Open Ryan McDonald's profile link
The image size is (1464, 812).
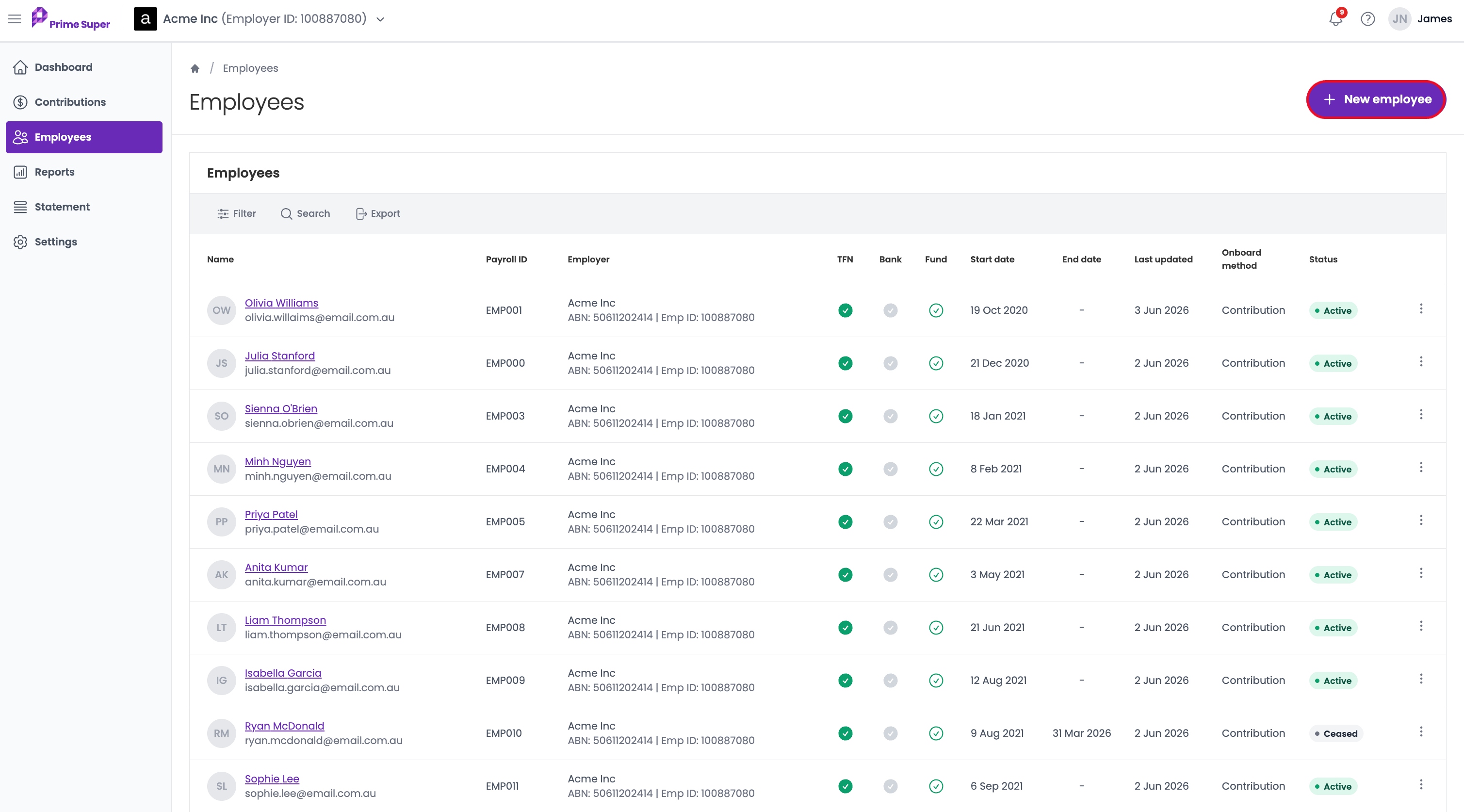pos(284,726)
